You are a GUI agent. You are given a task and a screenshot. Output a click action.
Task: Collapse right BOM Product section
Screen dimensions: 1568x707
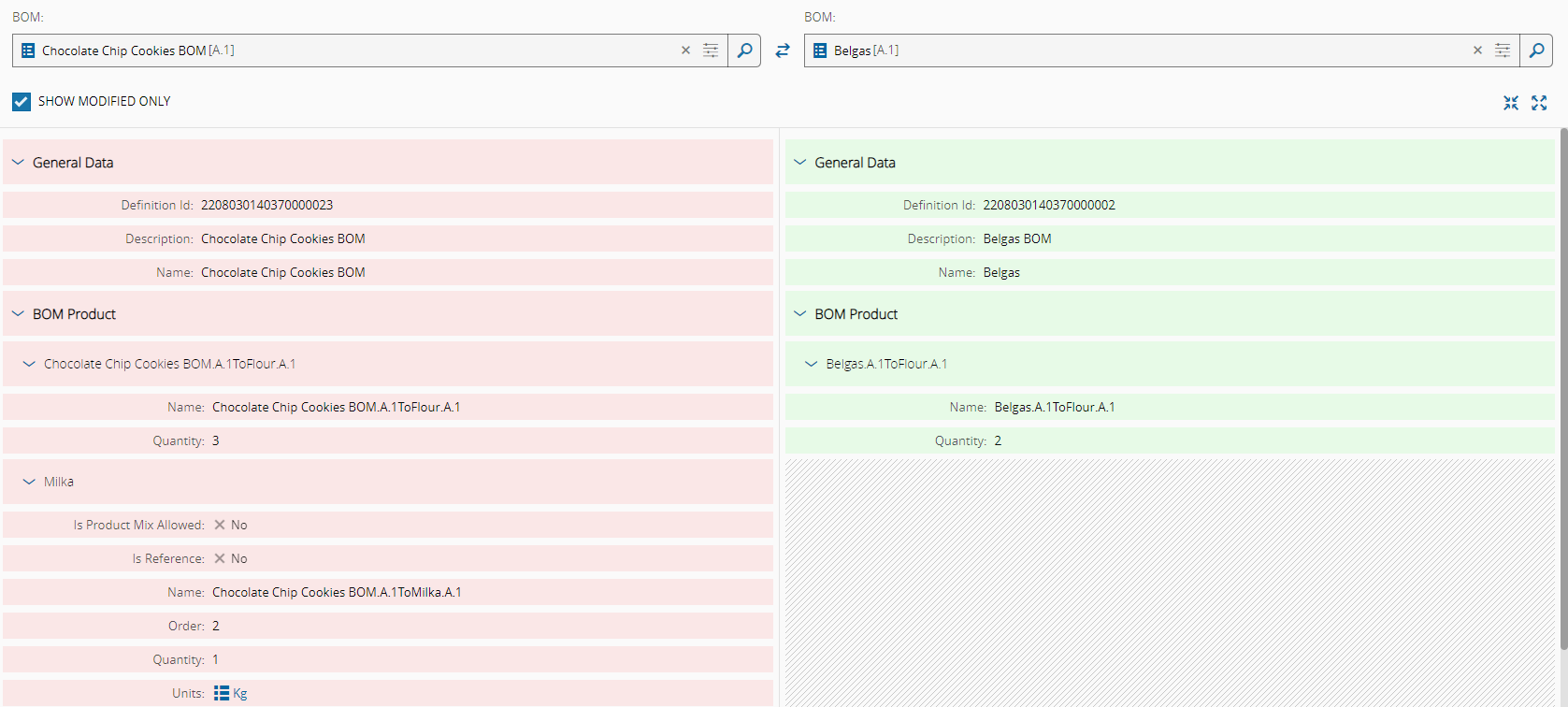799,313
